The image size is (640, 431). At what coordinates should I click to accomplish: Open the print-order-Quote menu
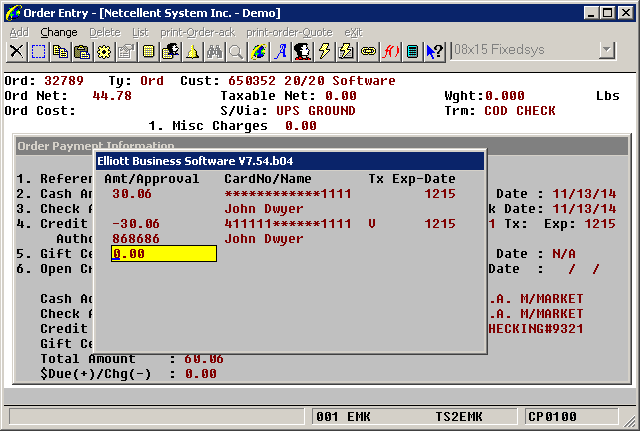289,32
